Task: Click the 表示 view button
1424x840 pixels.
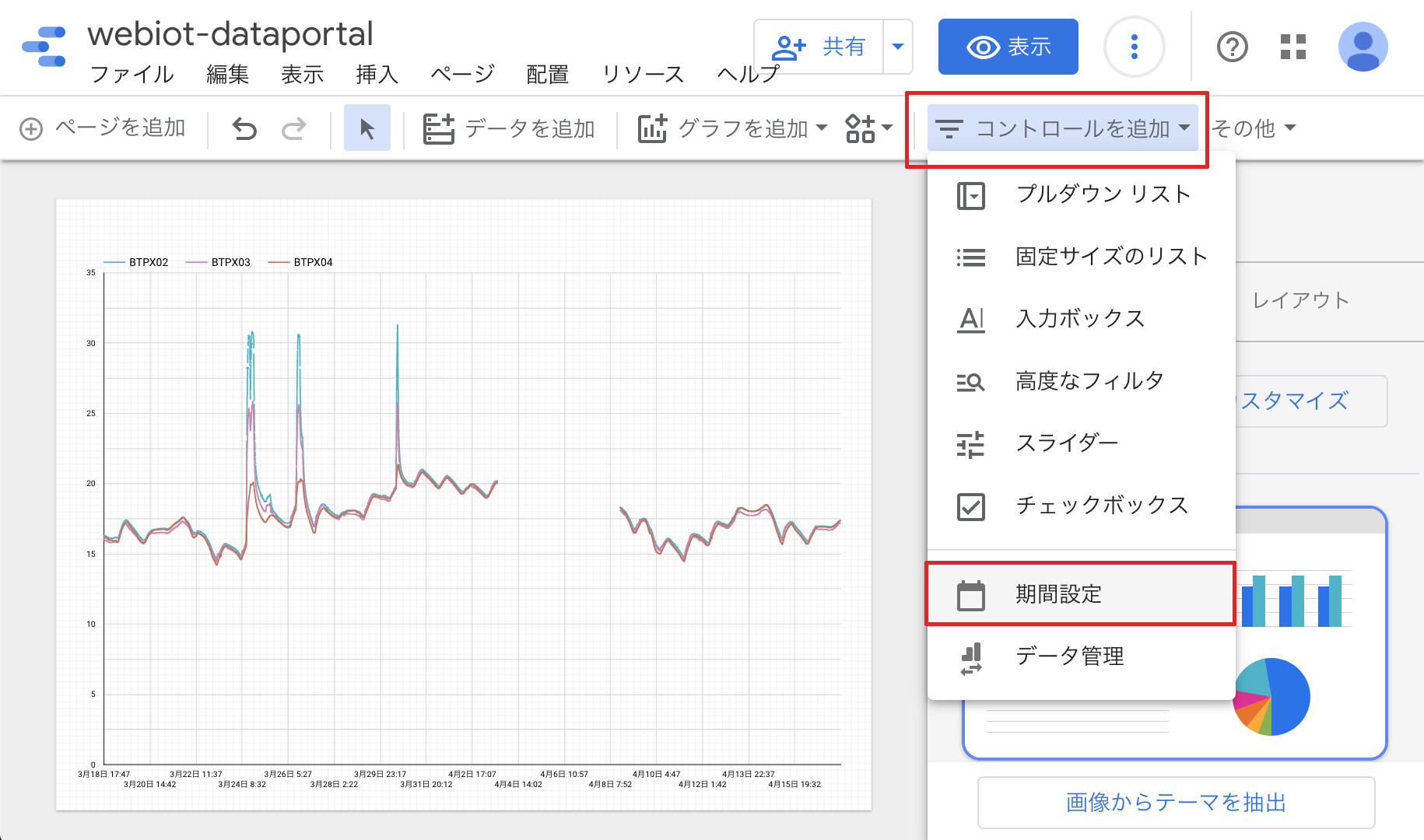Action: click(1008, 46)
